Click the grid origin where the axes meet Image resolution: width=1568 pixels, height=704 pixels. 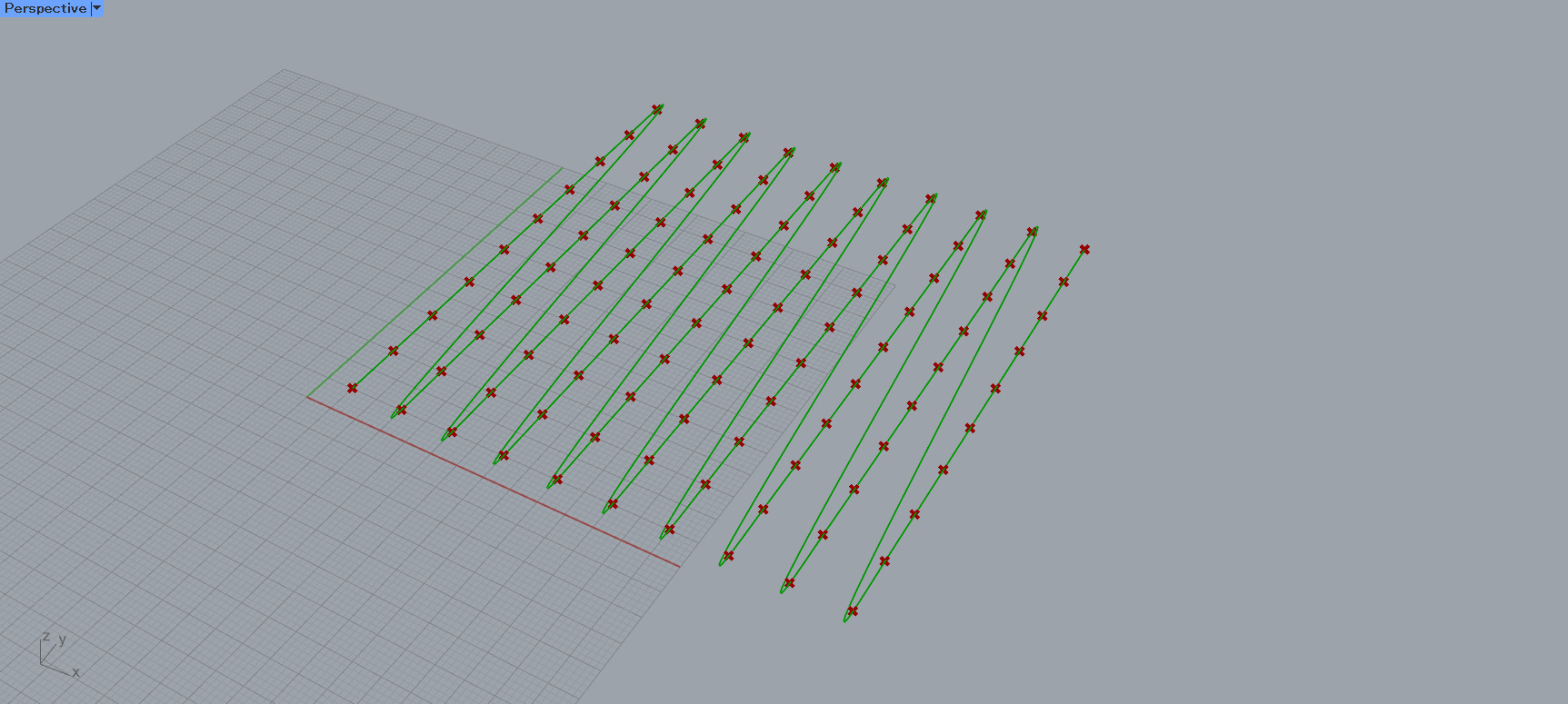pos(307,397)
